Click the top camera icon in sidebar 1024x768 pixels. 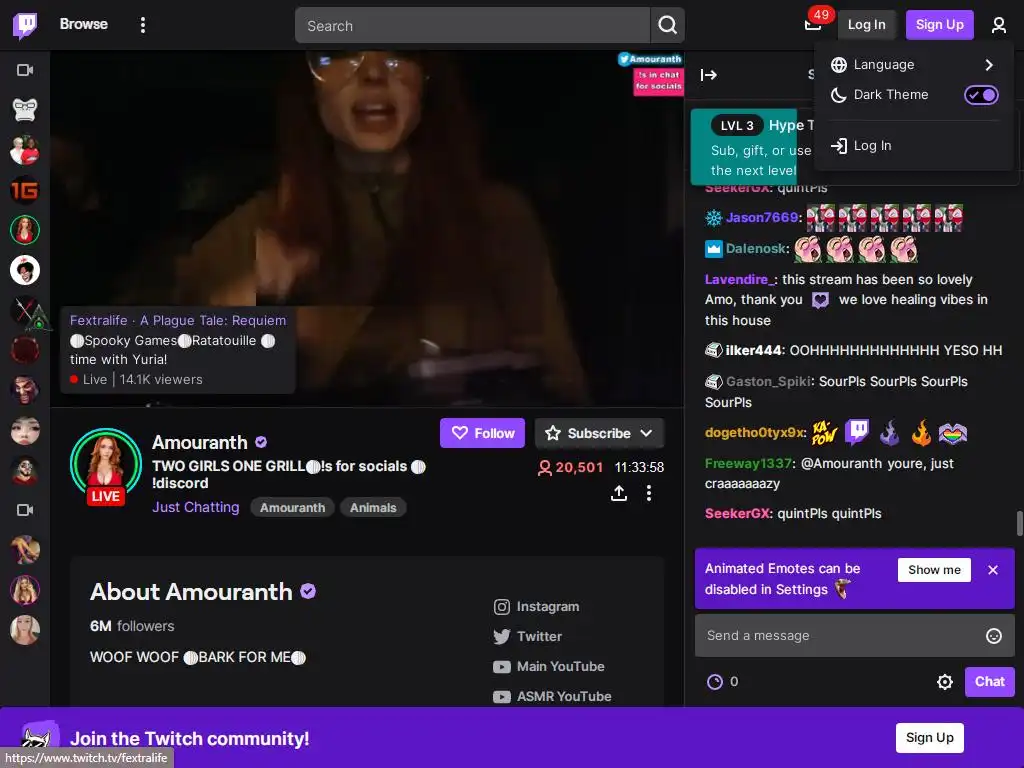25,70
